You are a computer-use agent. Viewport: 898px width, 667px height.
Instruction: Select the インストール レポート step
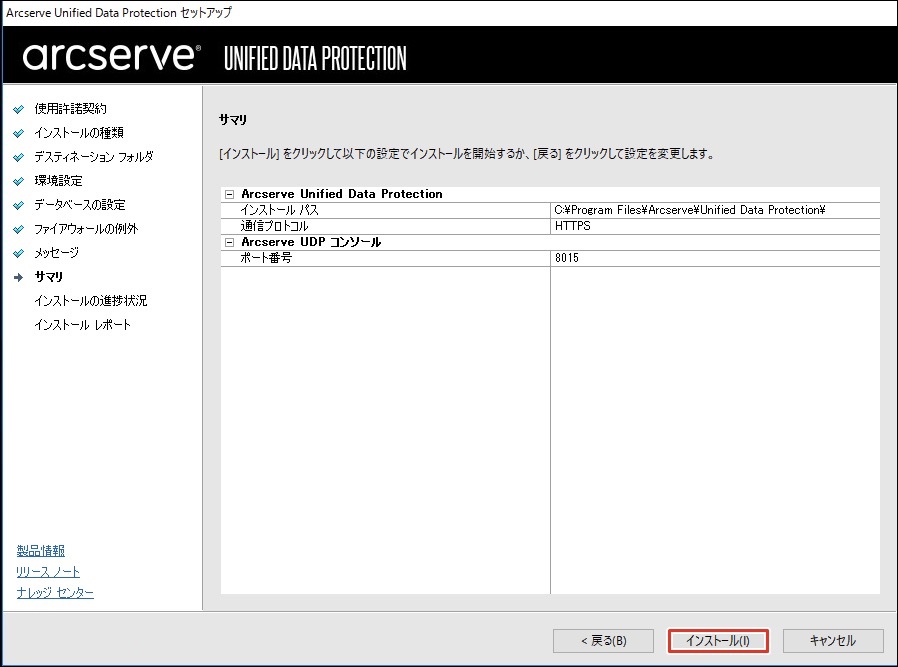[x=82, y=325]
